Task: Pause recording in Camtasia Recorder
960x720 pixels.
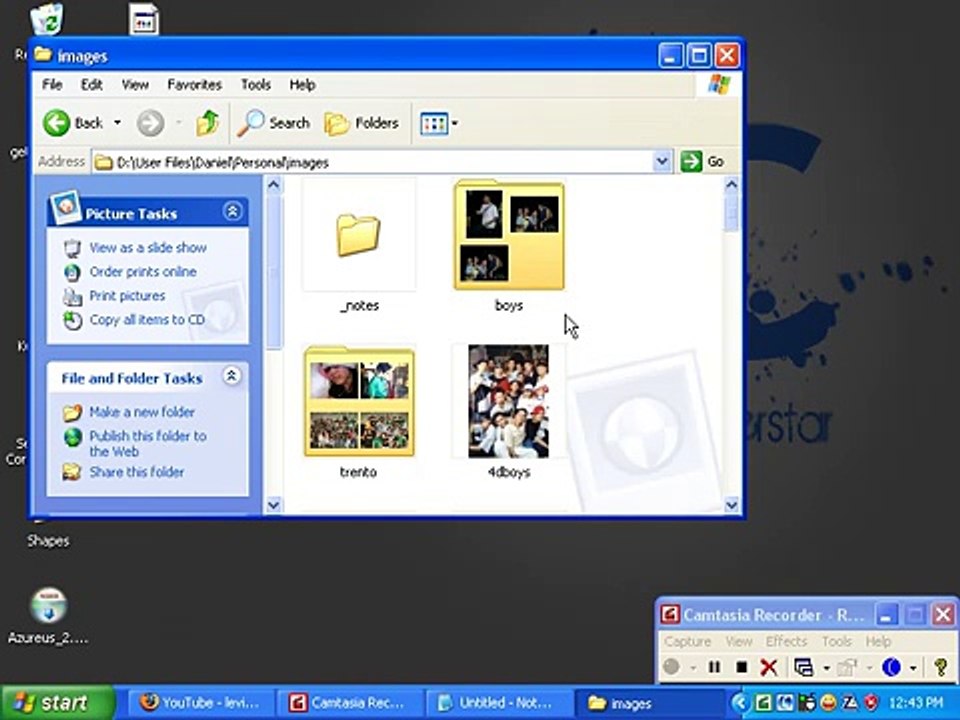Action: pyautogui.click(x=714, y=667)
